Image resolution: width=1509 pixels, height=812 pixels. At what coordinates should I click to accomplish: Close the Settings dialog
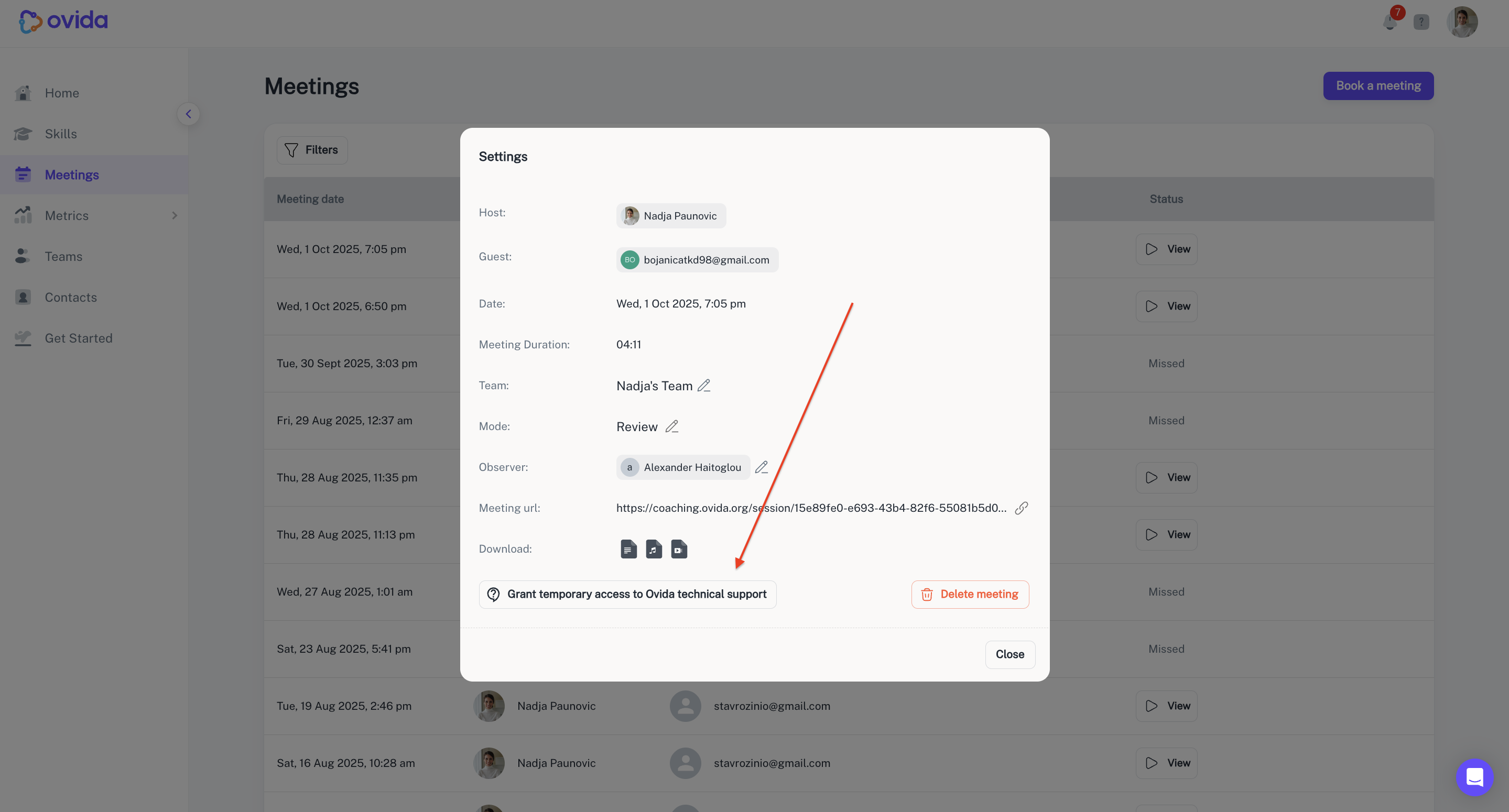pyautogui.click(x=1010, y=654)
